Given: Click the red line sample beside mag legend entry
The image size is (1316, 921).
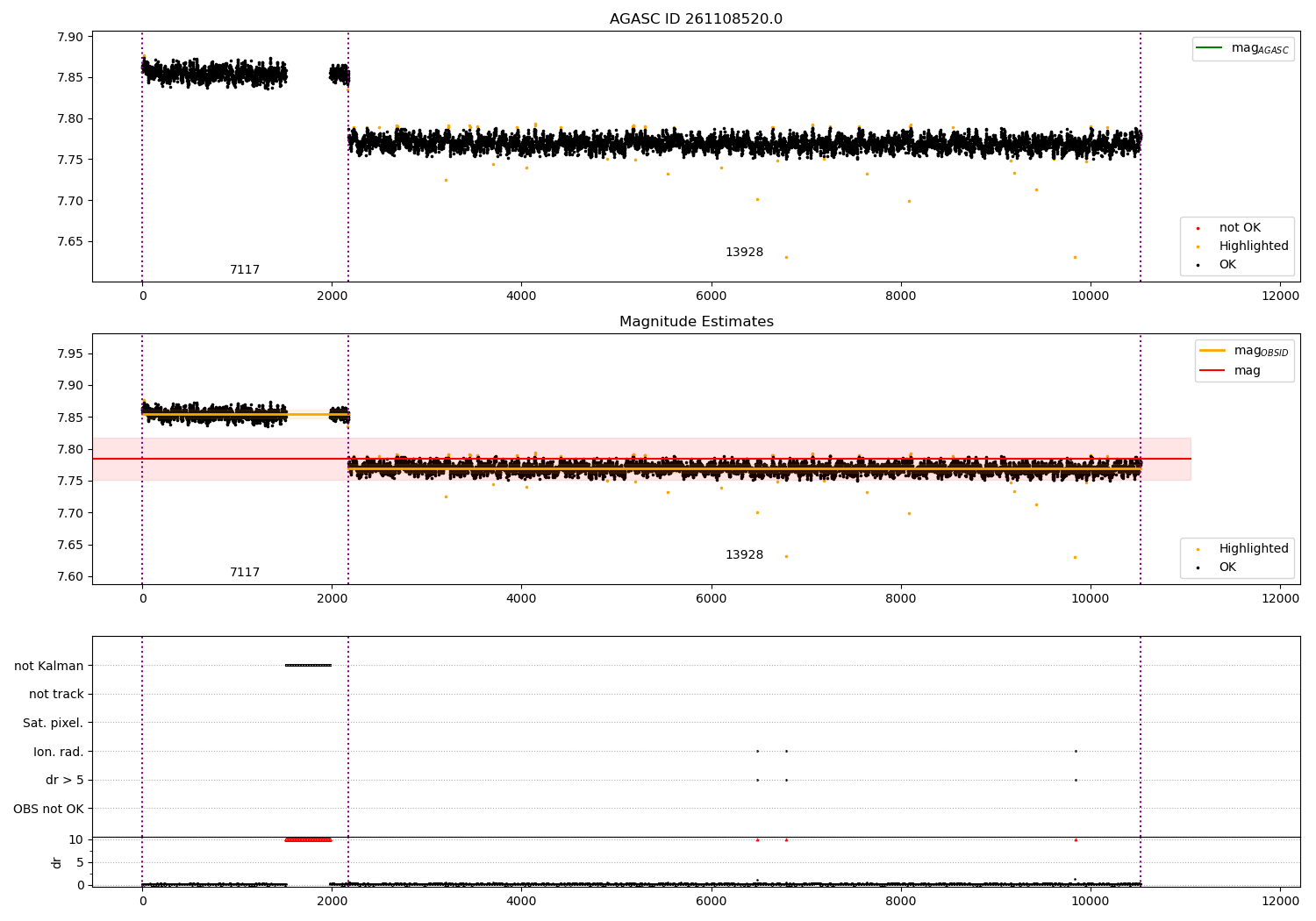Looking at the screenshot, I should pos(1212,370).
